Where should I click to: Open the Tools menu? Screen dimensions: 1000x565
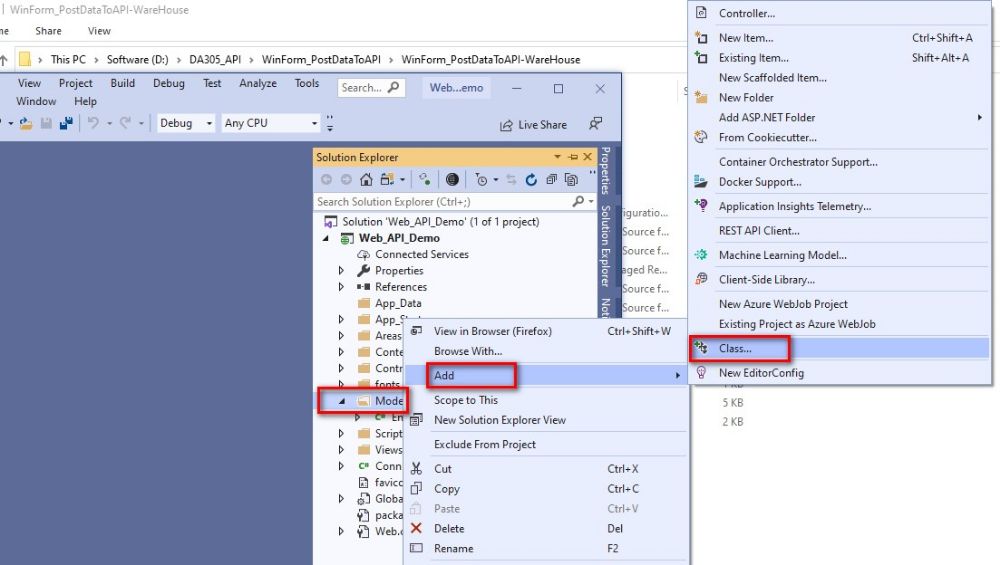(307, 83)
